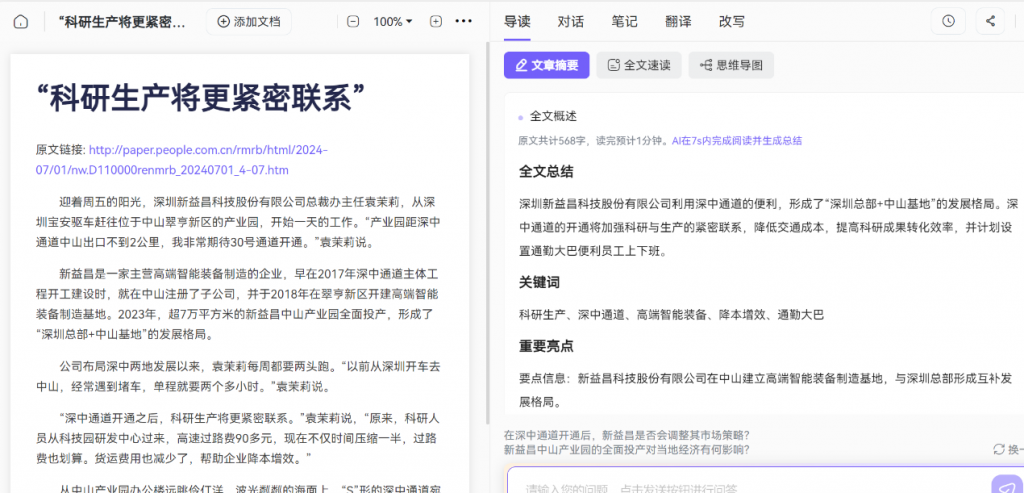Click the document title tab “科研生产将更紧密…”
The width and height of the screenshot is (1024, 493).
pyautogui.click(x=122, y=22)
